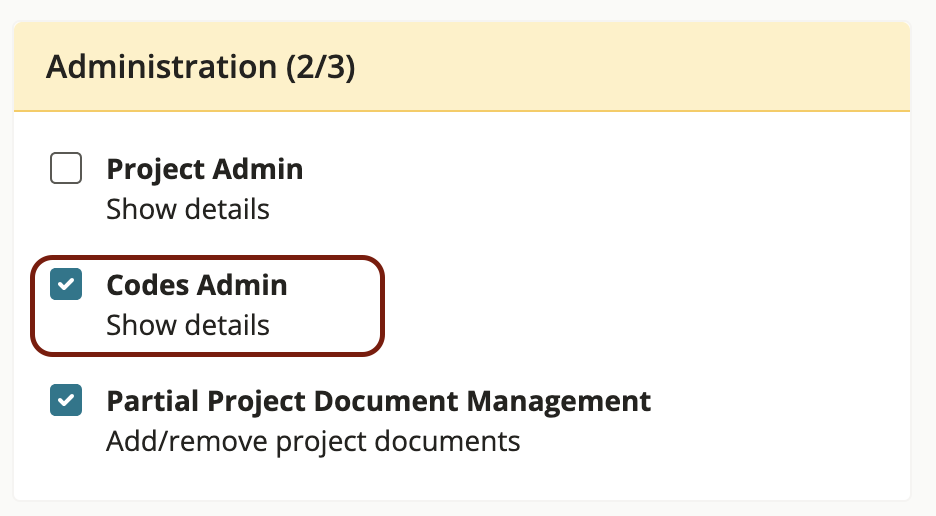Click the checkmark icon beside Partial Project
The image size is (936, 516).
(x=66, y=401)
